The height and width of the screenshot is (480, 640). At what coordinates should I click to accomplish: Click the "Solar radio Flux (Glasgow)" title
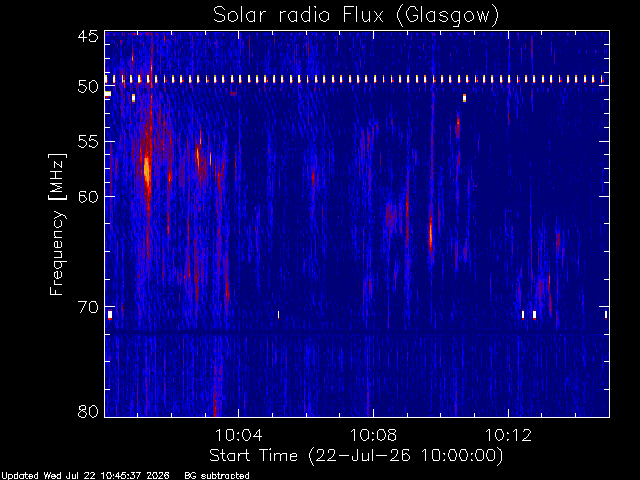click(356, 16)
